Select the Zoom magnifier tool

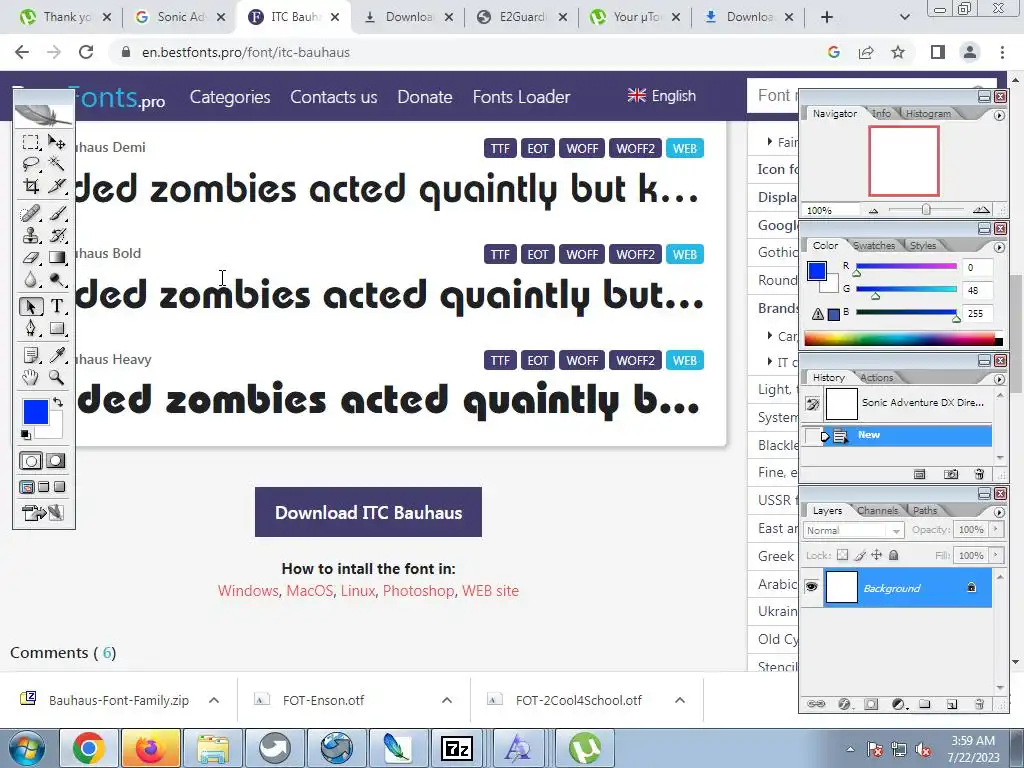pyautogui.click(x=57, y=377)
